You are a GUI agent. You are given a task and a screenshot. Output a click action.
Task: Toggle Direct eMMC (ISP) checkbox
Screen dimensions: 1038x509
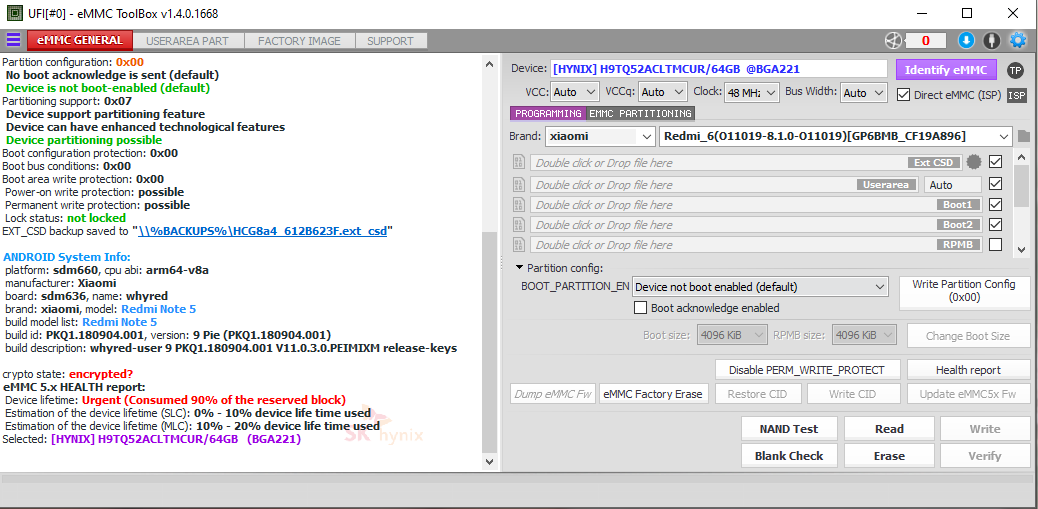[903, 95]
